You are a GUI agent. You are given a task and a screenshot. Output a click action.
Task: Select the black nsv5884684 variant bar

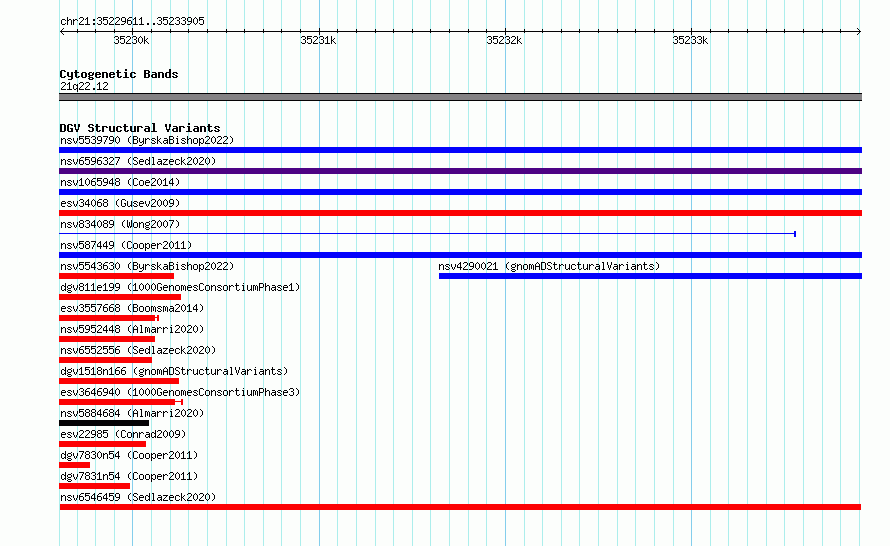point(104,423)
